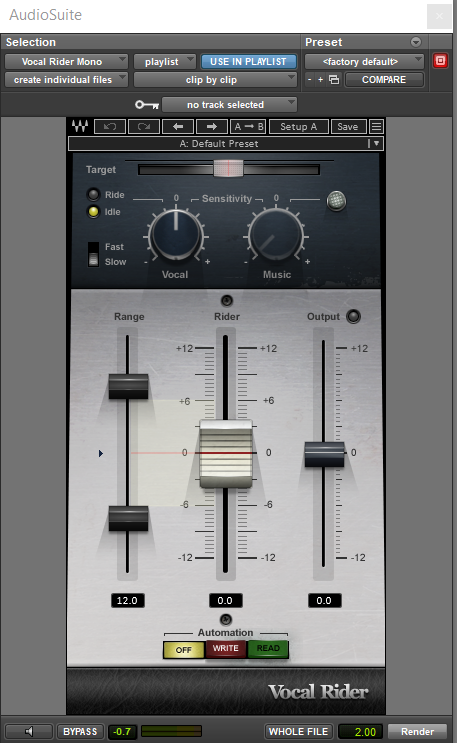Toggle USE IN PLAYLIST button
Viewport: 457px width, 743px height.
click(248, 62)
